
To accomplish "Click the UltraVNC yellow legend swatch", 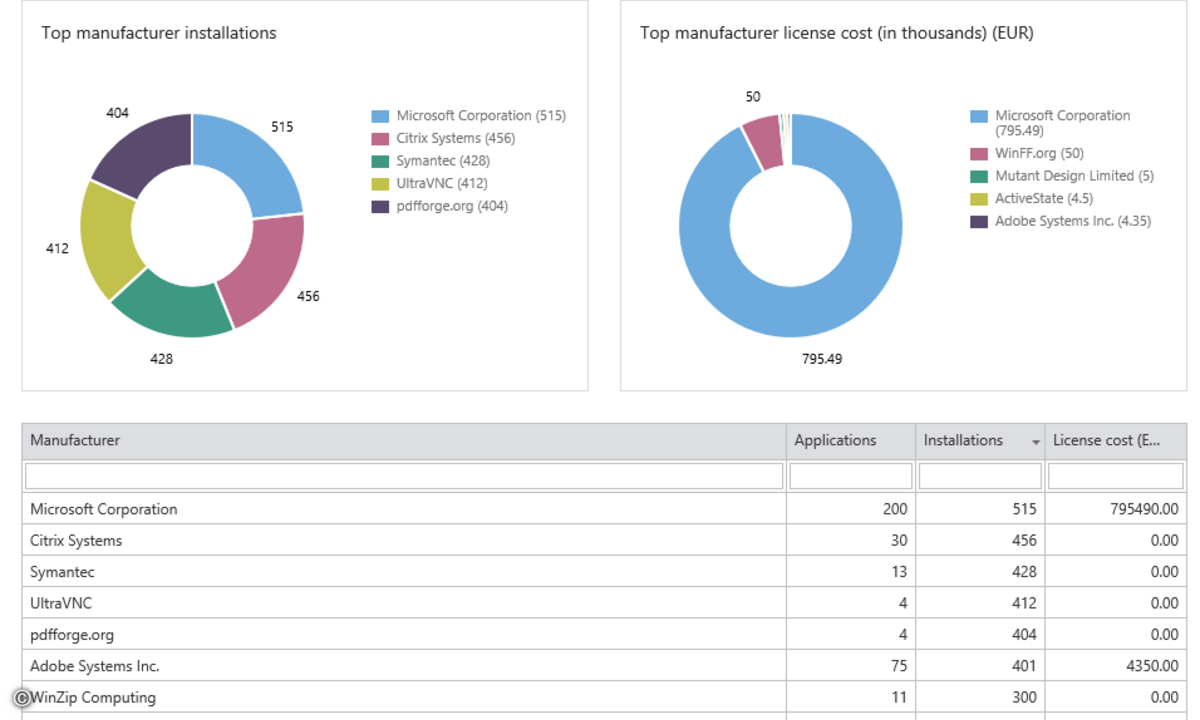I will tap(379, 184).
